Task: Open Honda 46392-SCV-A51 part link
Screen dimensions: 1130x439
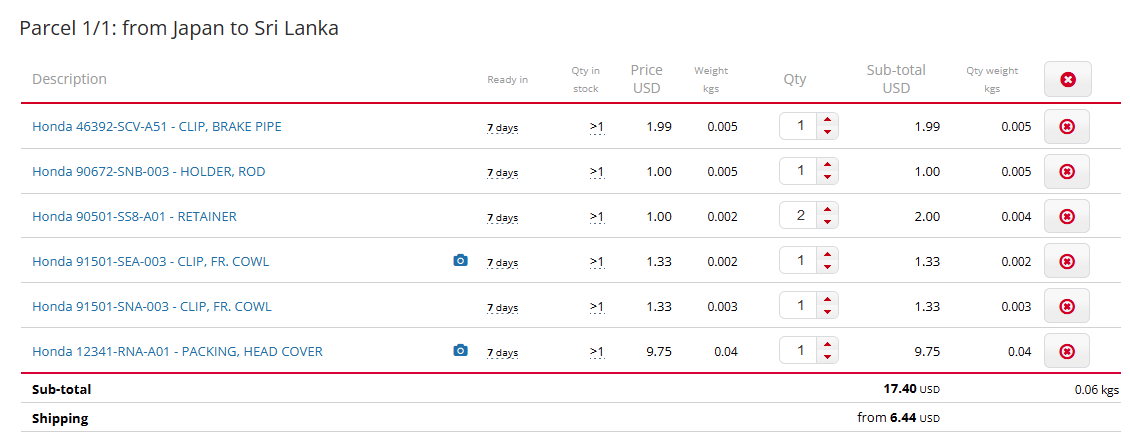Action: (x=156, y=127)
